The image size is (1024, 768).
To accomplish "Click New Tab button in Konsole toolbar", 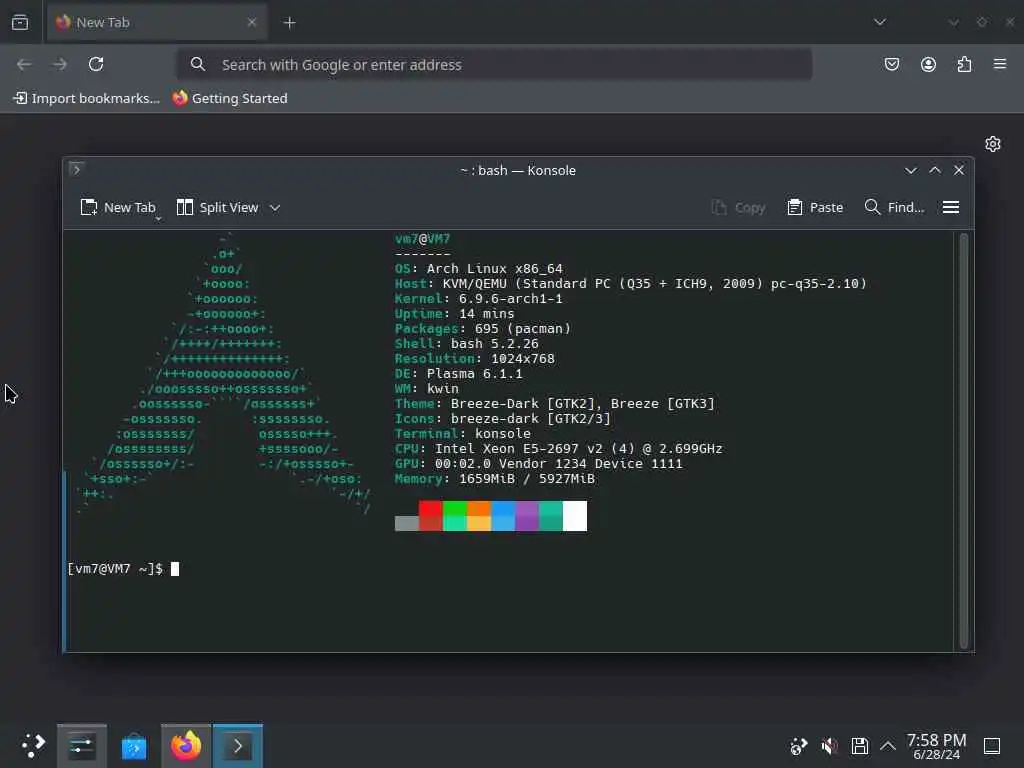I will coord(118,208).
